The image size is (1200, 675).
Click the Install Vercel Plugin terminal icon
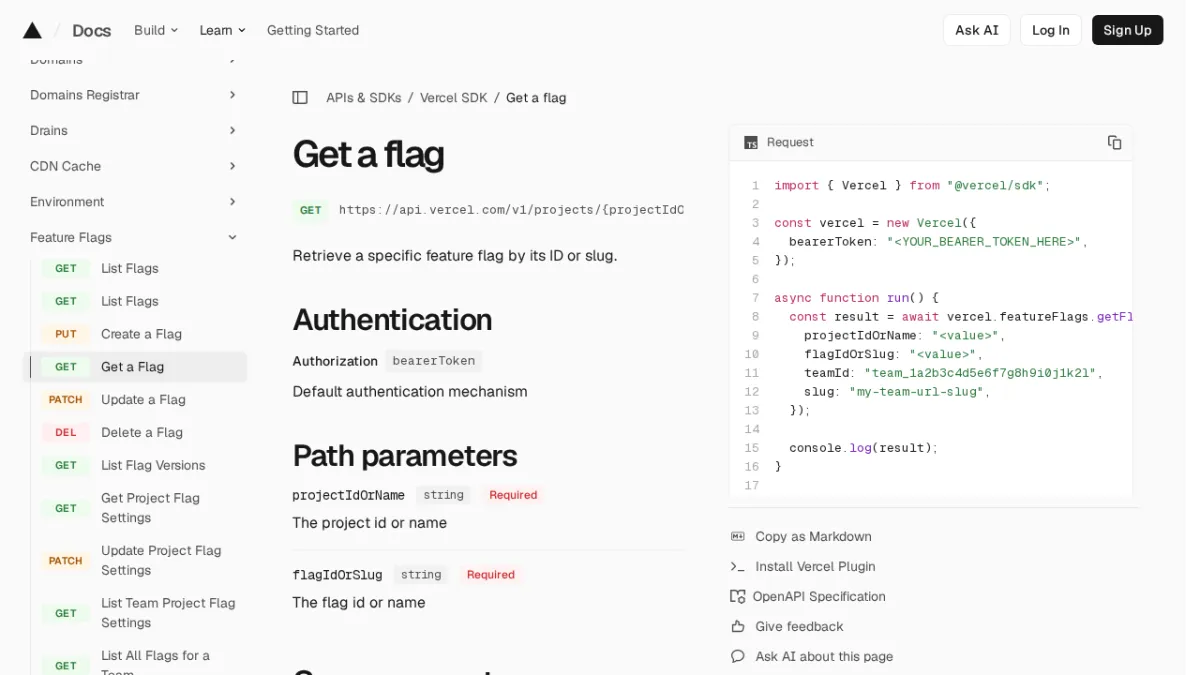click(x=738, y=566)
